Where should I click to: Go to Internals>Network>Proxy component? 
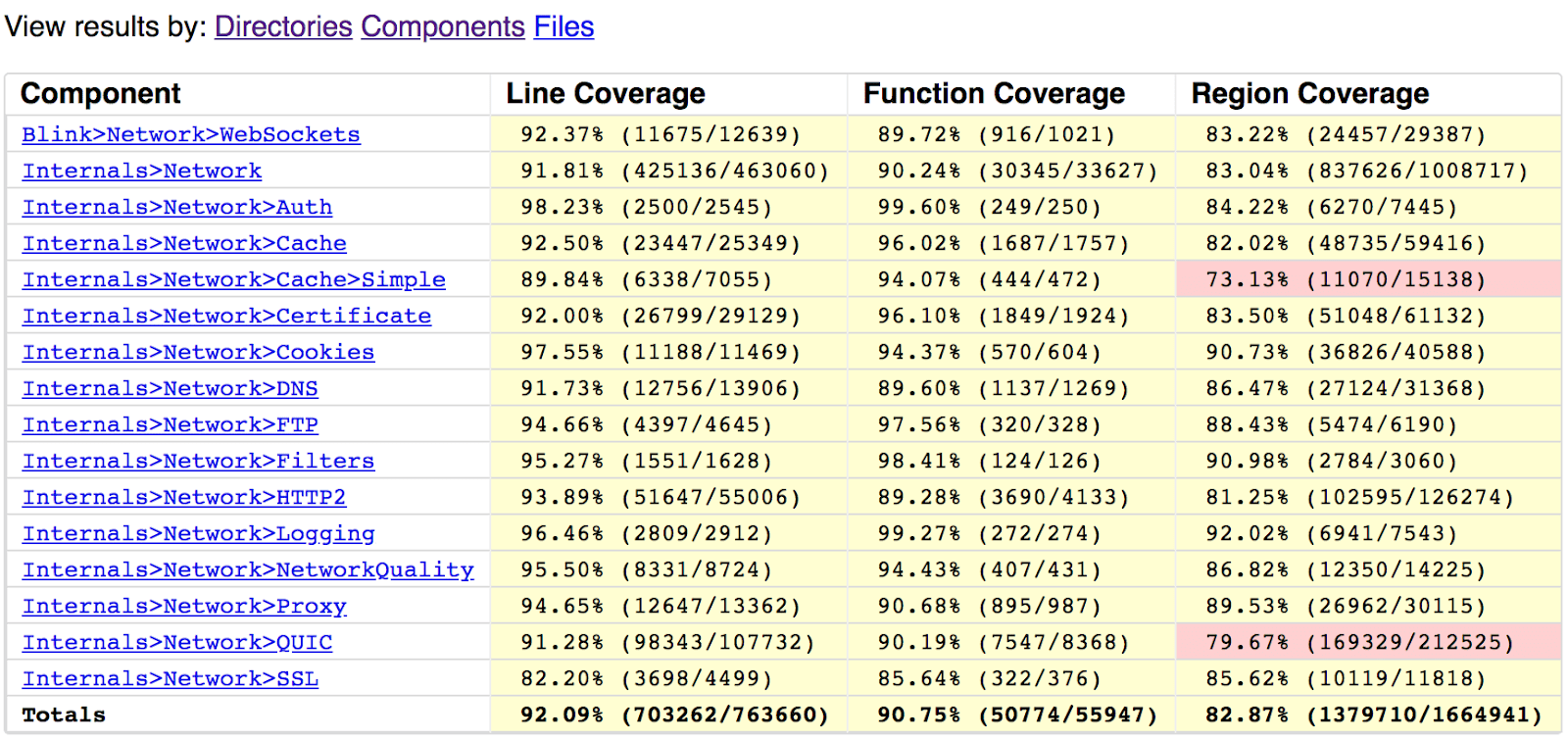coord(184,606)
